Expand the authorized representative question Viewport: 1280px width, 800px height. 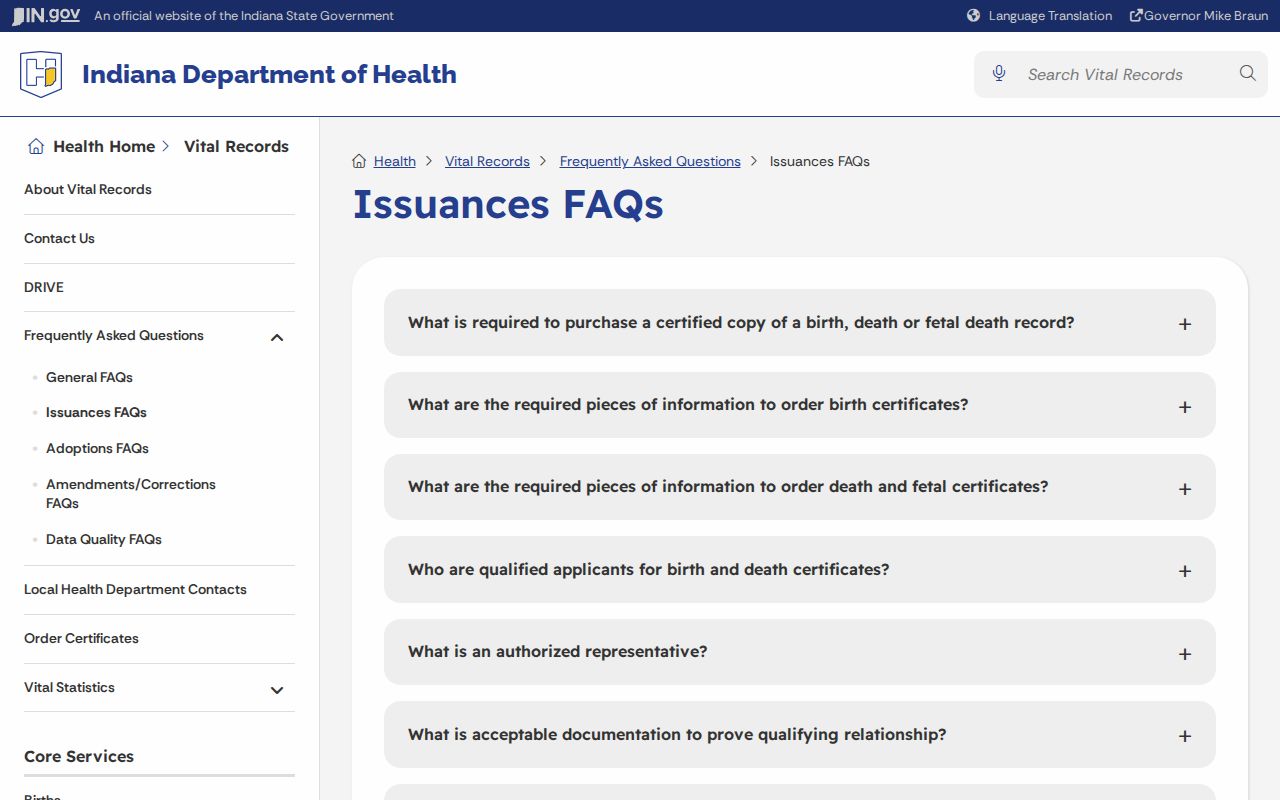(x=799, y=652)
